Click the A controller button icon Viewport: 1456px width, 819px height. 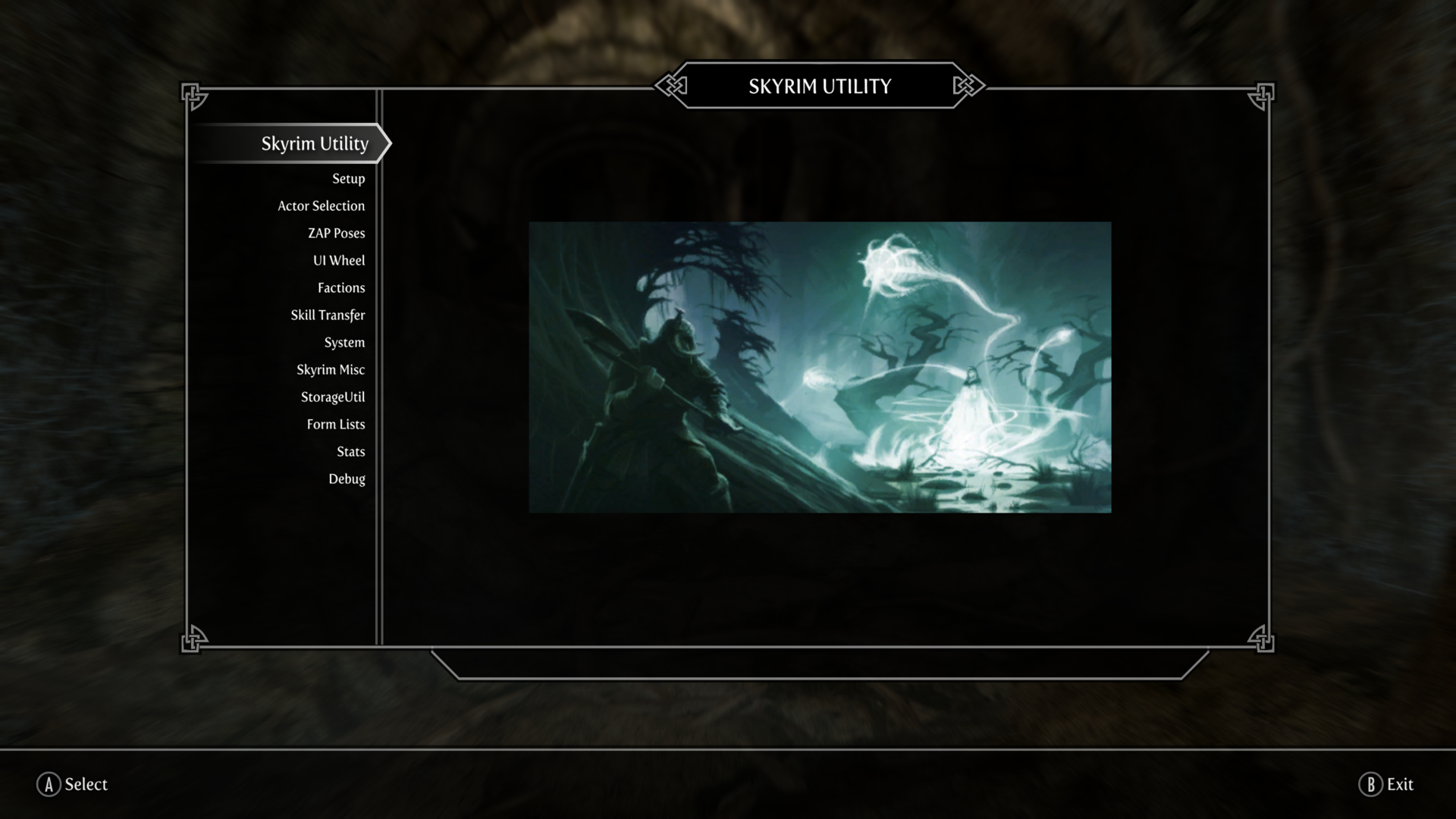tap(49, 784)
